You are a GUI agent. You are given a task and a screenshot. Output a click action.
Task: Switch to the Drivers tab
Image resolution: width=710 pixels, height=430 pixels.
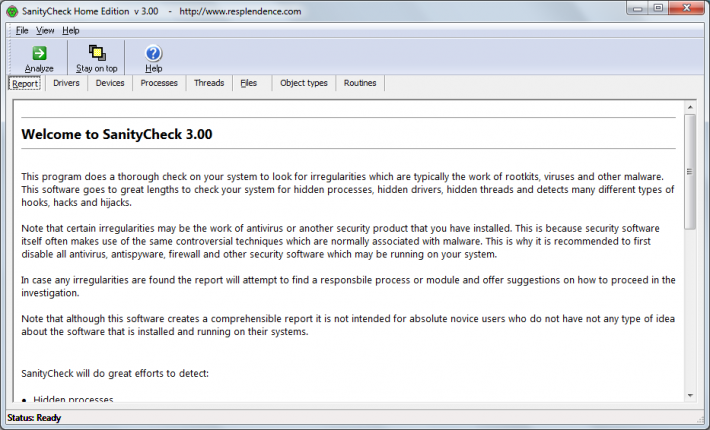point(66,83)
